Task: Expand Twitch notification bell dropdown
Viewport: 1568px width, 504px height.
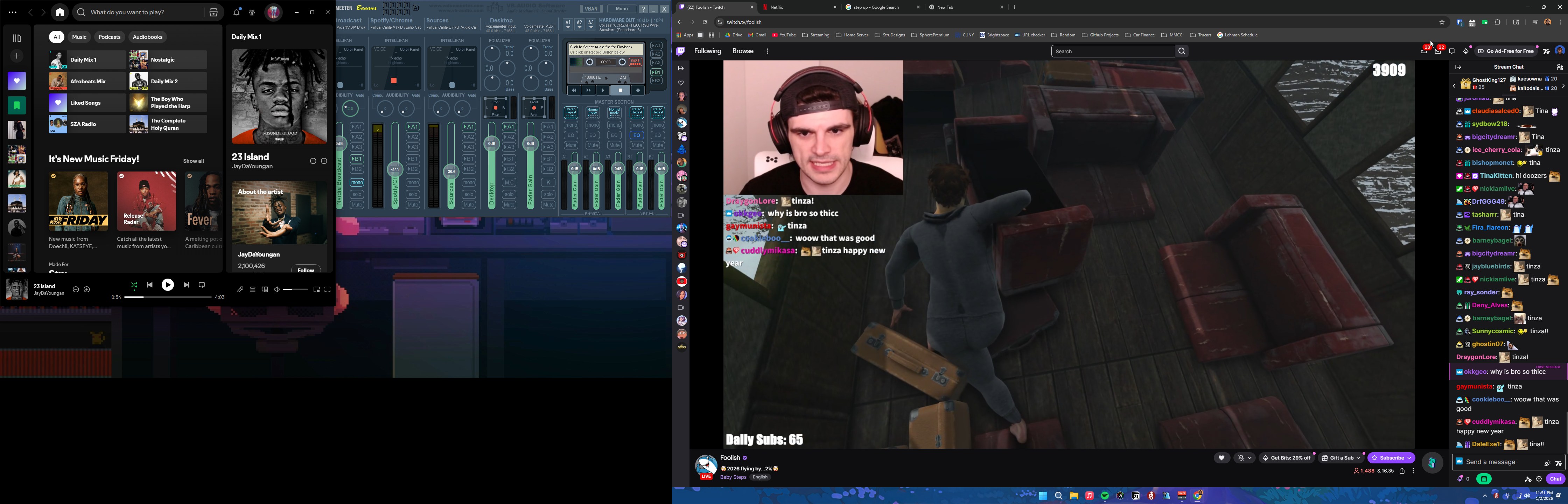Action: (1249, 458)
